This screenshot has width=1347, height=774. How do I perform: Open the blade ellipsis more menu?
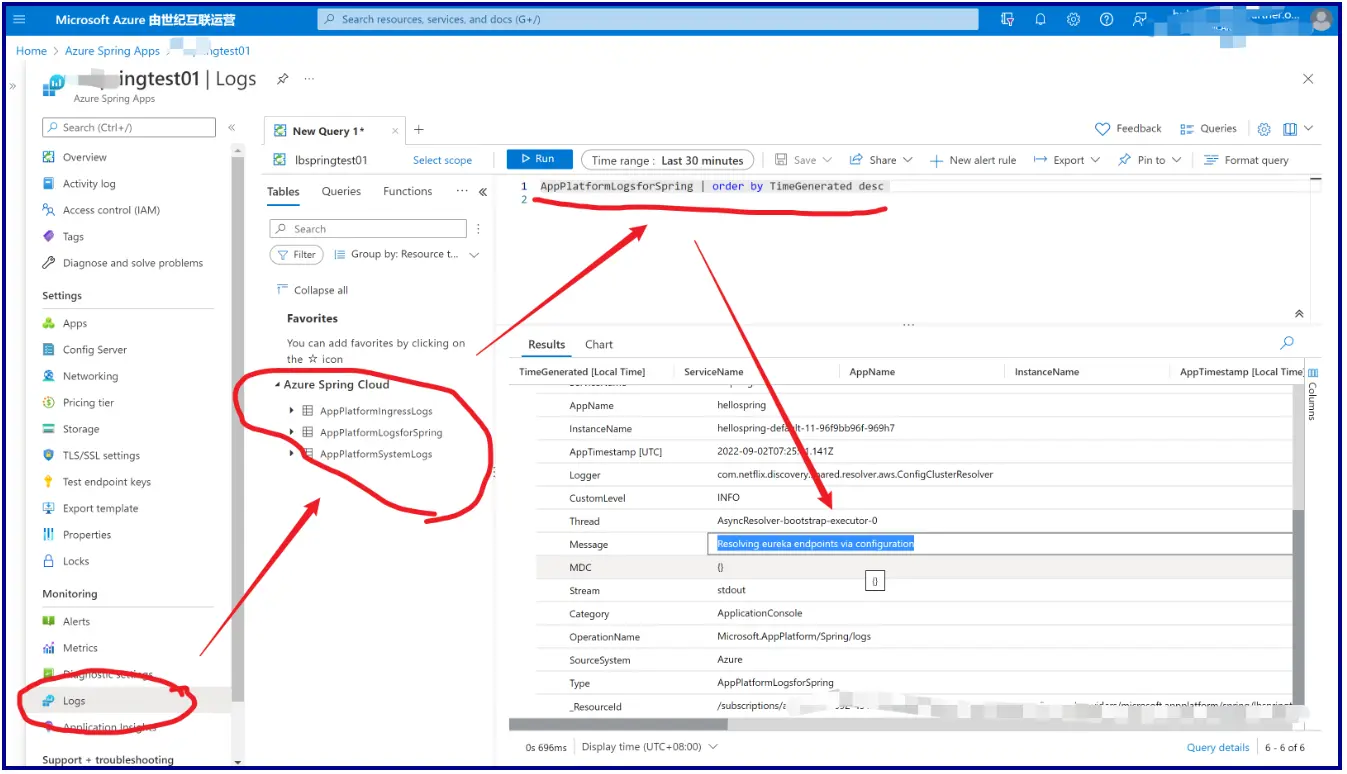tap(309, 79)
